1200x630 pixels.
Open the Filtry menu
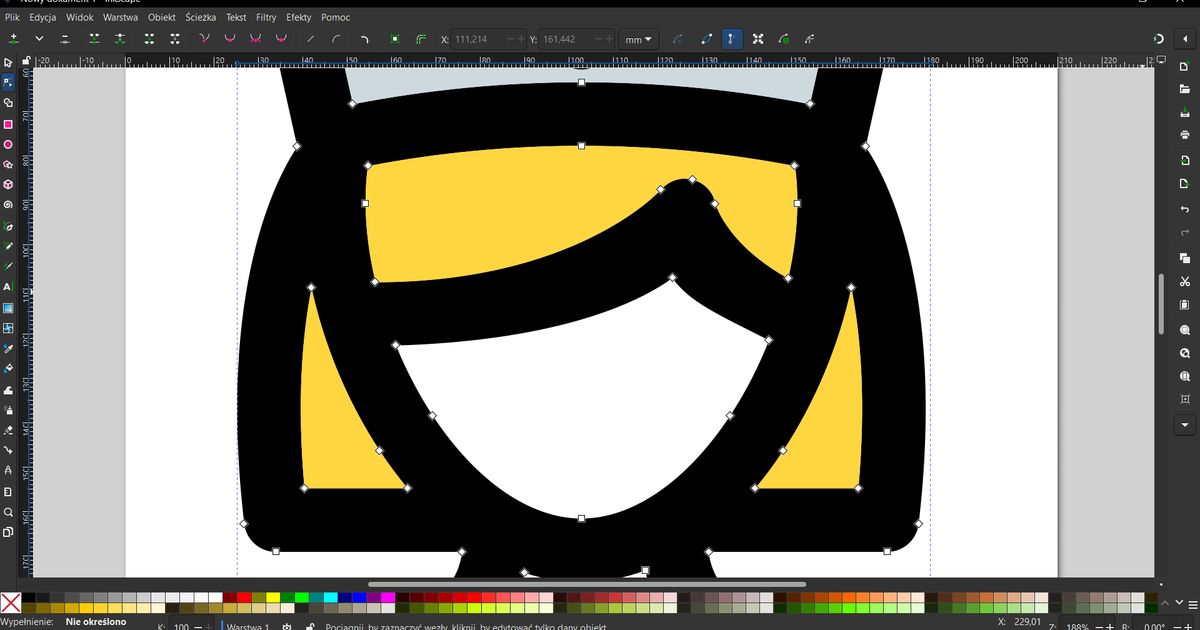[x=265, y=17]
